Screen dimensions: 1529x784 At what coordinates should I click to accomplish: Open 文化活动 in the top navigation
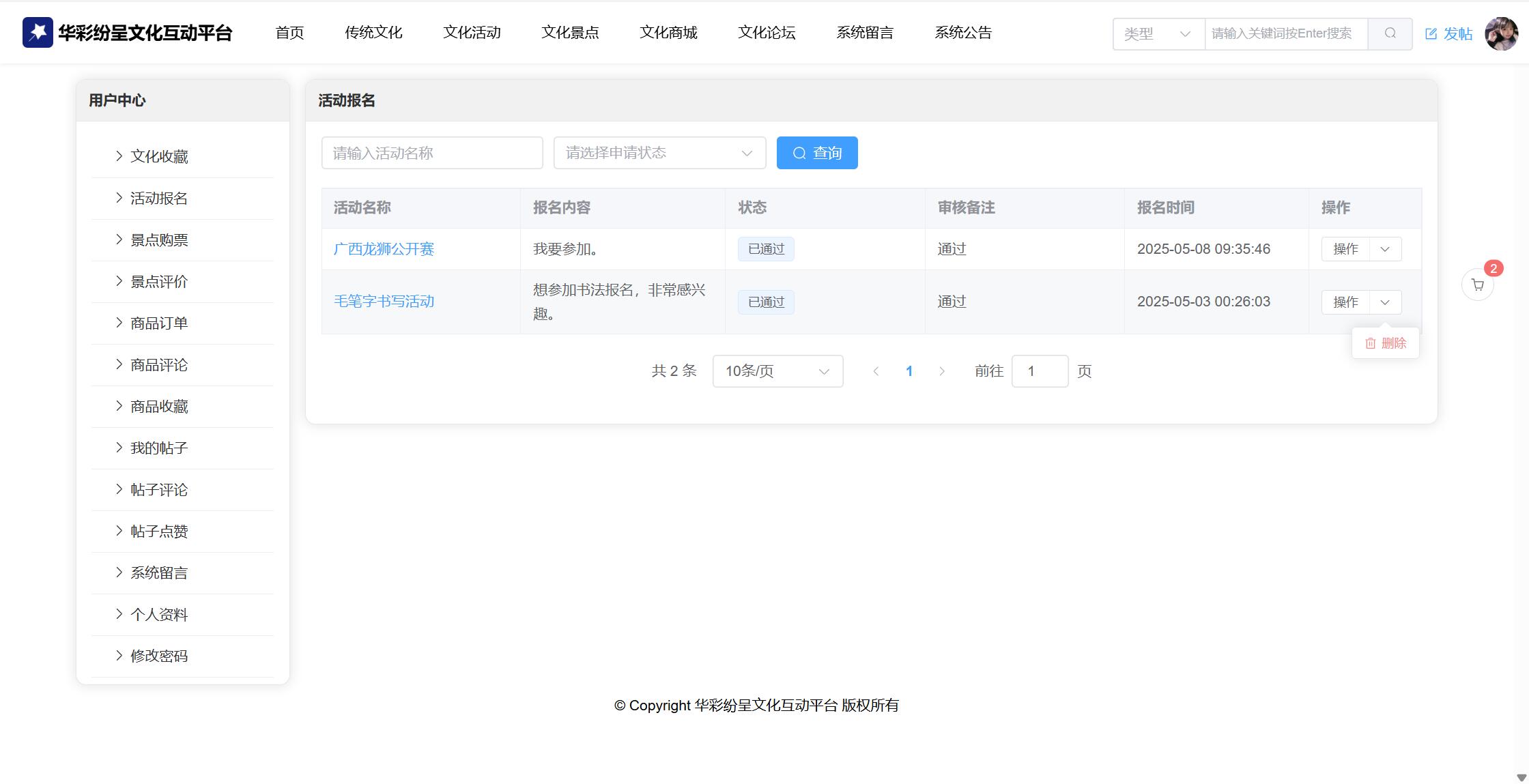pos(472,33)
